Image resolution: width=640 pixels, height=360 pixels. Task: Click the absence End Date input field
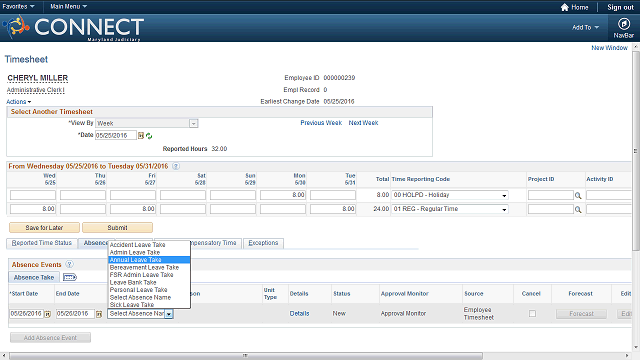click(75, 314)
